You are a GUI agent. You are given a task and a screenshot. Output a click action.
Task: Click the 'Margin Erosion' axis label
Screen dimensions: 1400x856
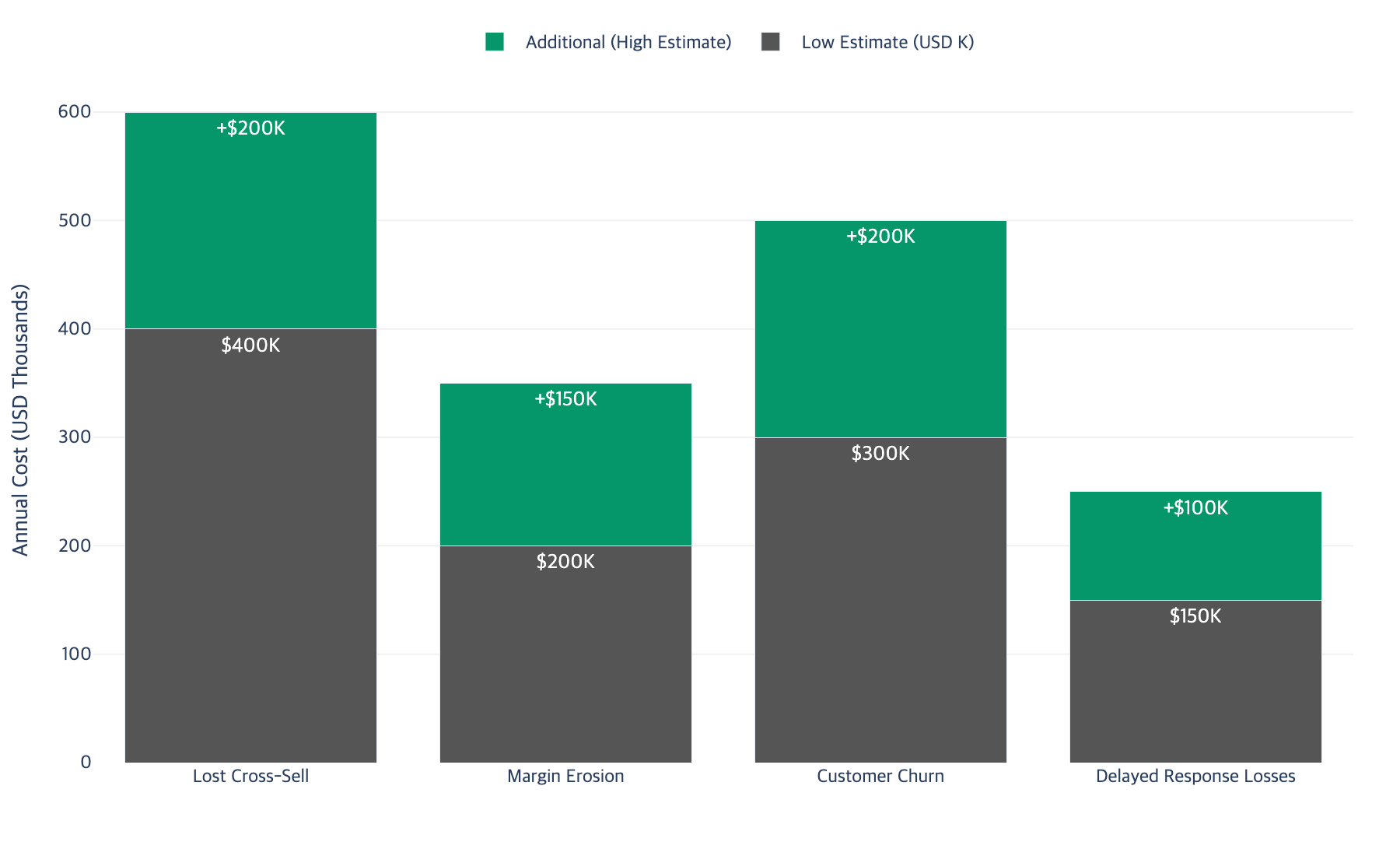pyautogui.click(x=565, y=776)
